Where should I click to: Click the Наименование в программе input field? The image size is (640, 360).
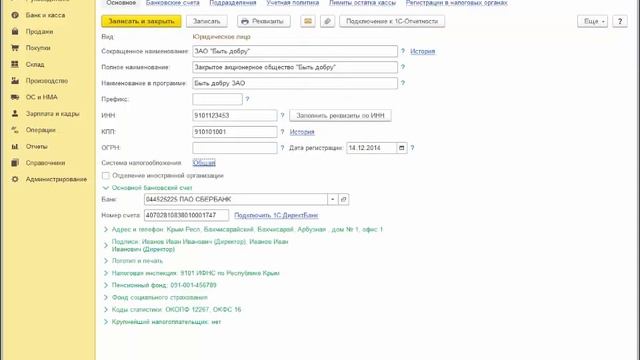(x=295, y=83)
